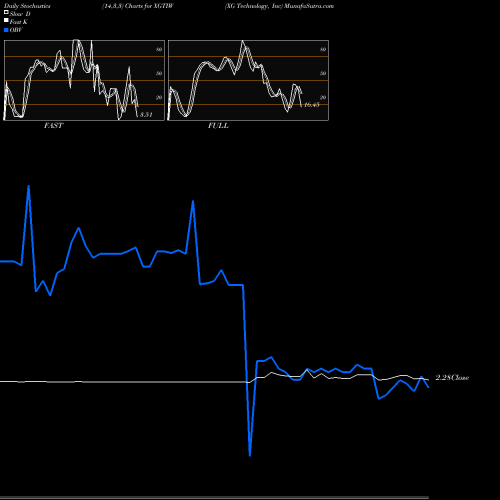Click the FAST chart label
This screenshot has height=500, width=500.
(x=53, y=125)
